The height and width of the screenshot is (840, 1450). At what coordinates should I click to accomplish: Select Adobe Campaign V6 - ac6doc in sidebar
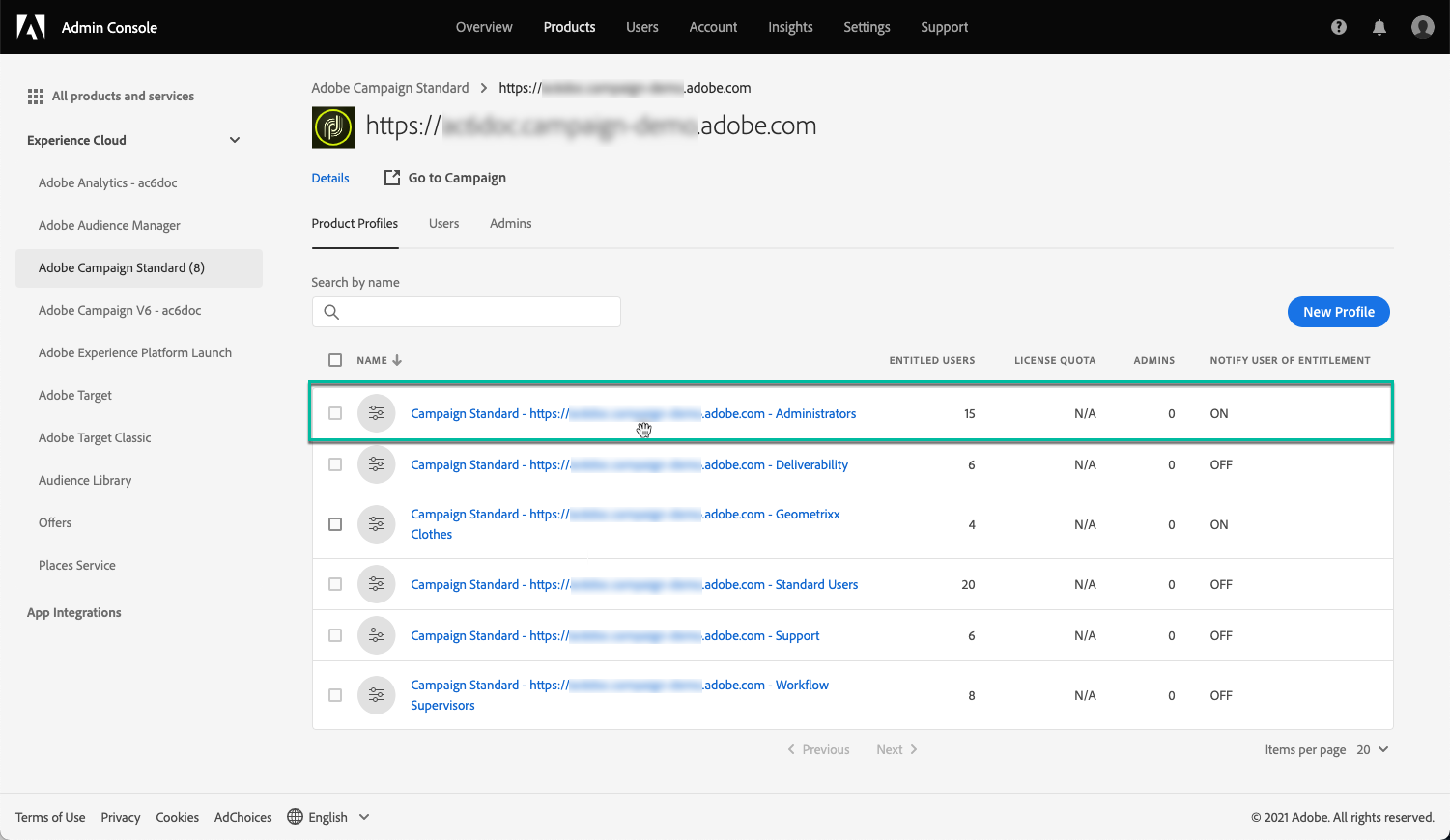click(x=120, y=310)
